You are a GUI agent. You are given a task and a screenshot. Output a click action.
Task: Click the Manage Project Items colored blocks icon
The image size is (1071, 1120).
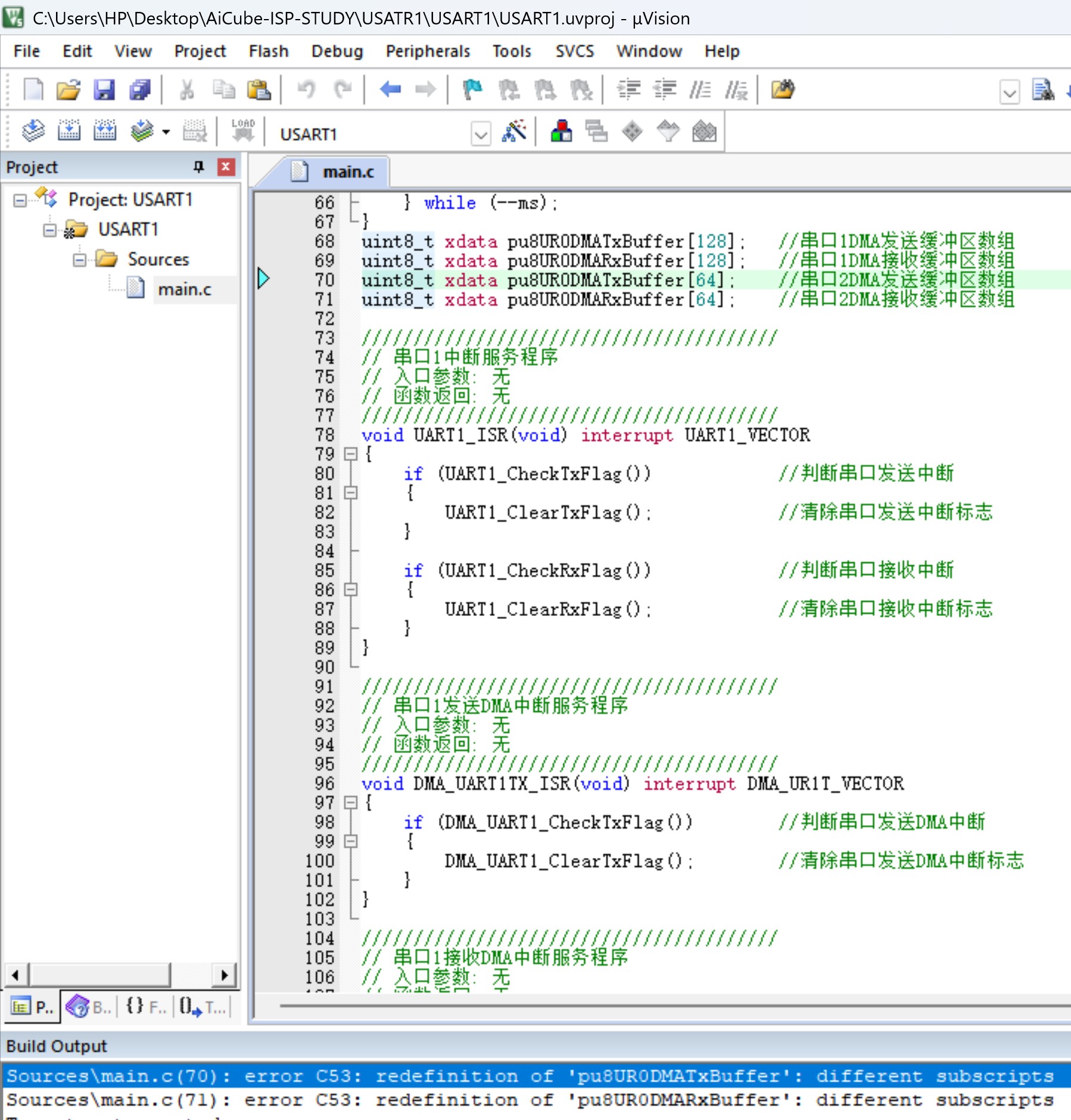[x=561, y=131]
